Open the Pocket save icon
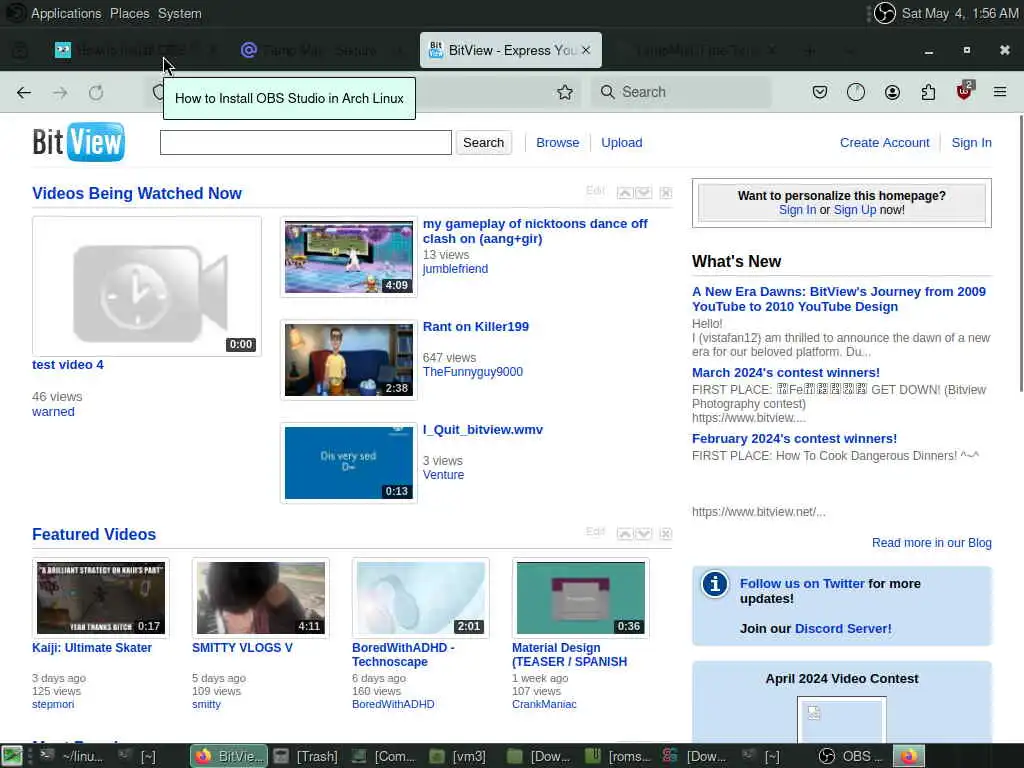This screenshot has width=1024, height=768. click(820, 92)
